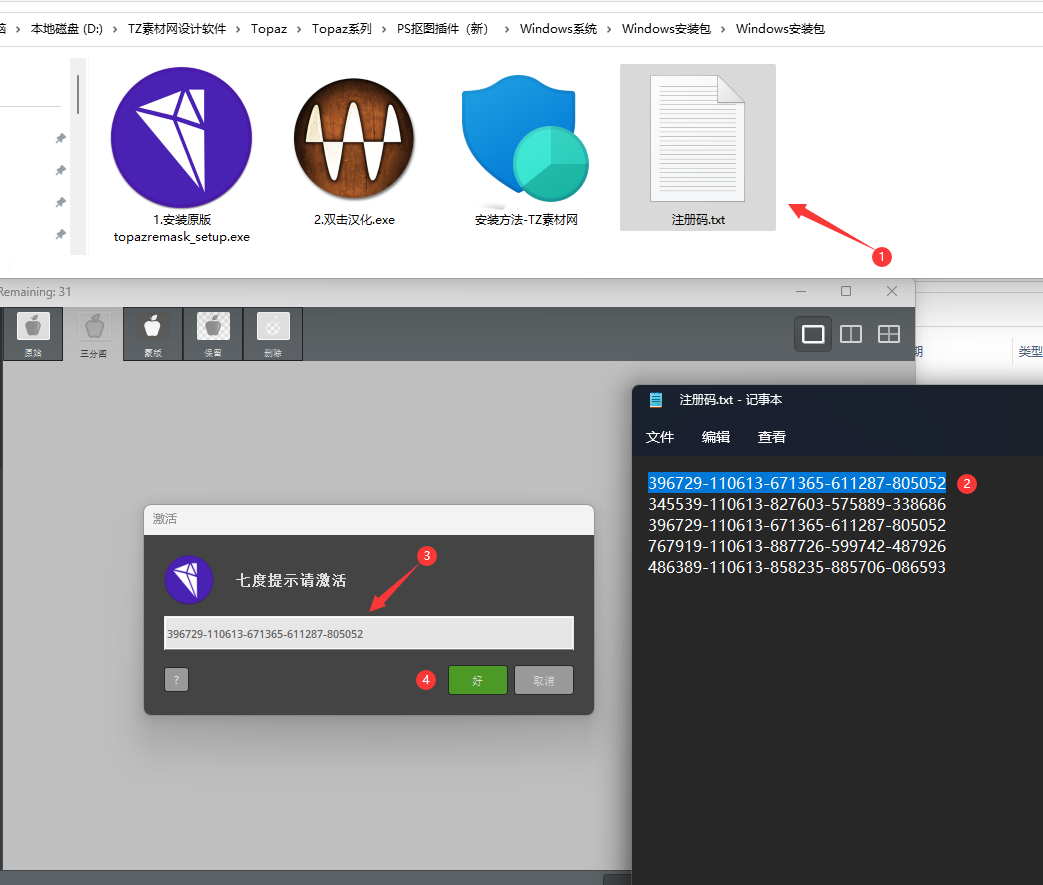The height and width of the screenshot is (885, 1043).
Task: Click the third line code 396729-110613-671365-611287-805052
Action: tap(797, 525)
